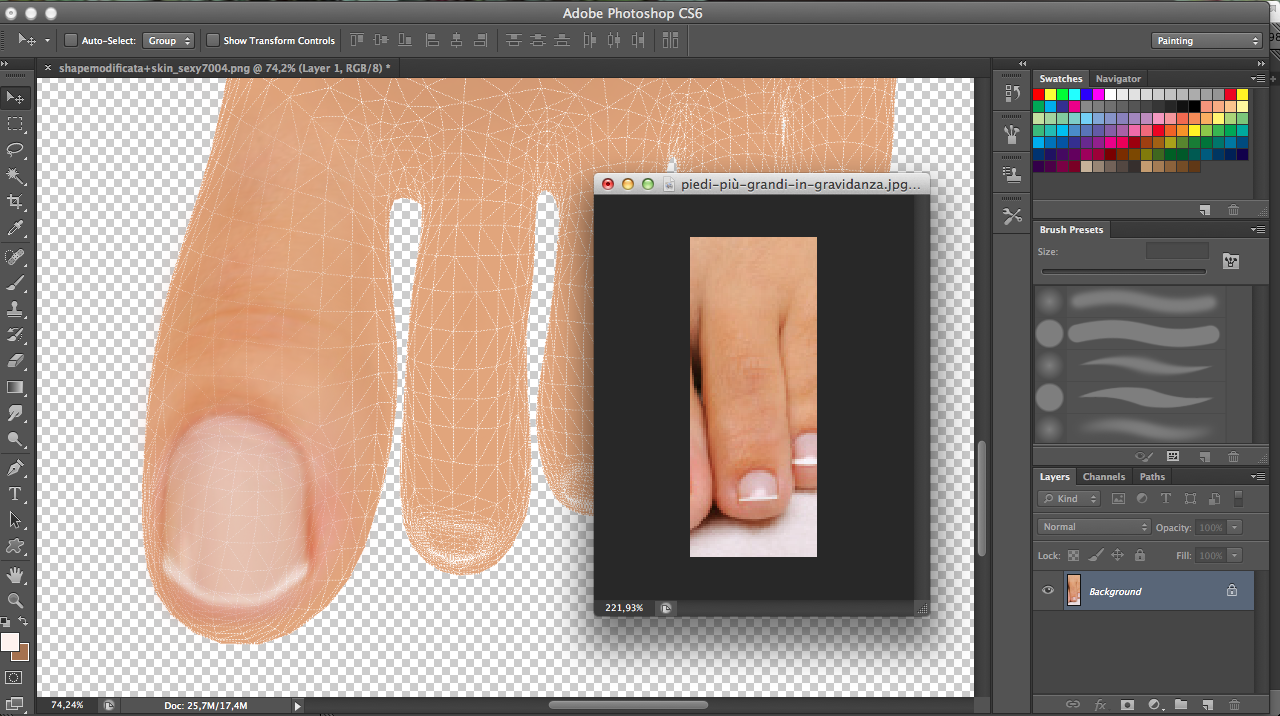Hide the Background layer visibility eye
The image size is (1280, 716).
click(1047, 591)
